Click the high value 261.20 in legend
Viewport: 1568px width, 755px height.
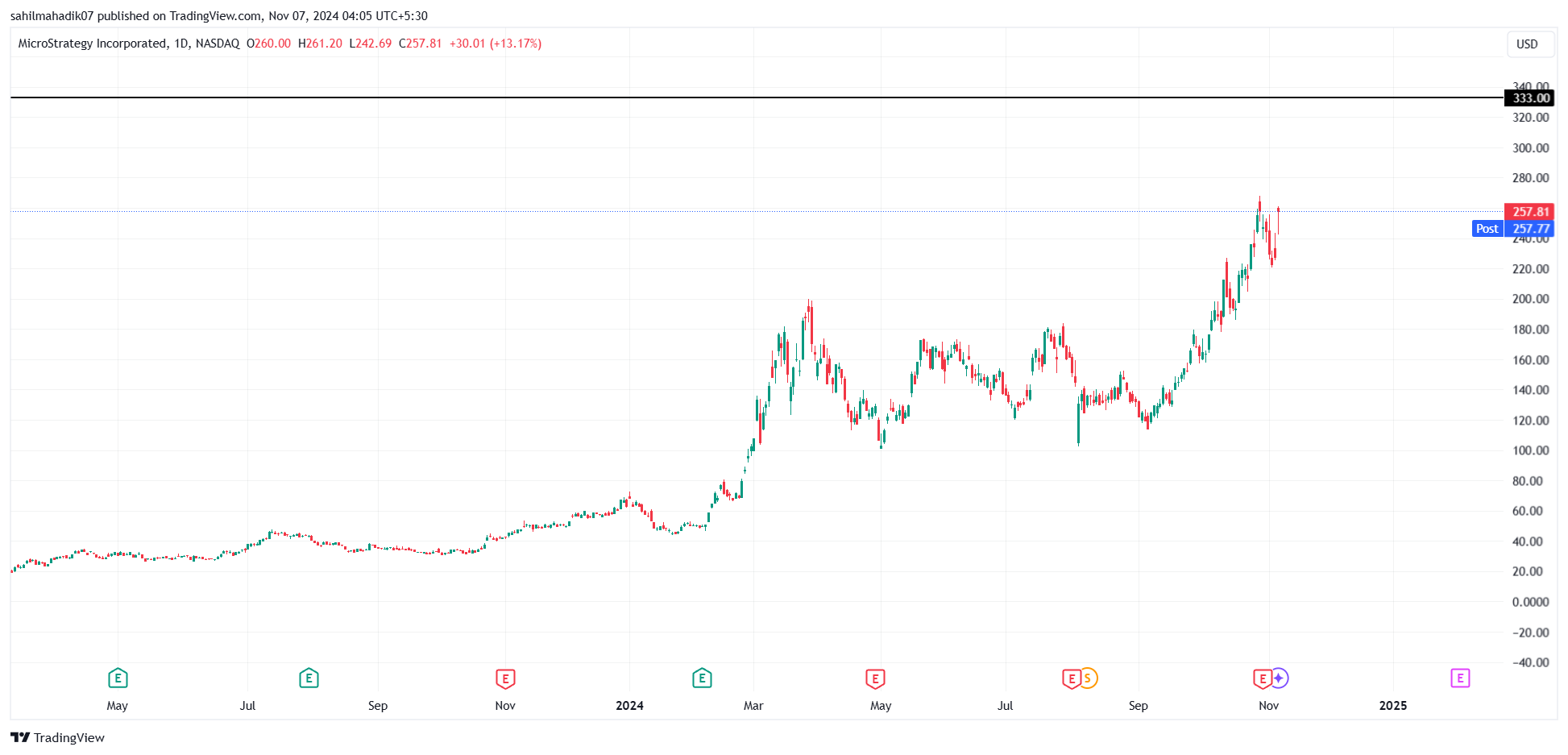[324, 44]
